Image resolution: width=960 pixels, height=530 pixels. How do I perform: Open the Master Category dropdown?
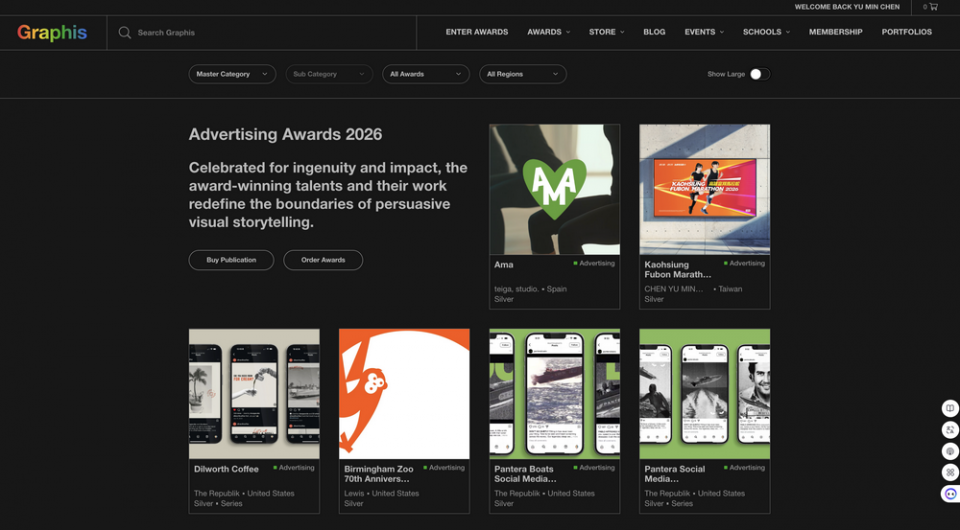click(232, 74)
